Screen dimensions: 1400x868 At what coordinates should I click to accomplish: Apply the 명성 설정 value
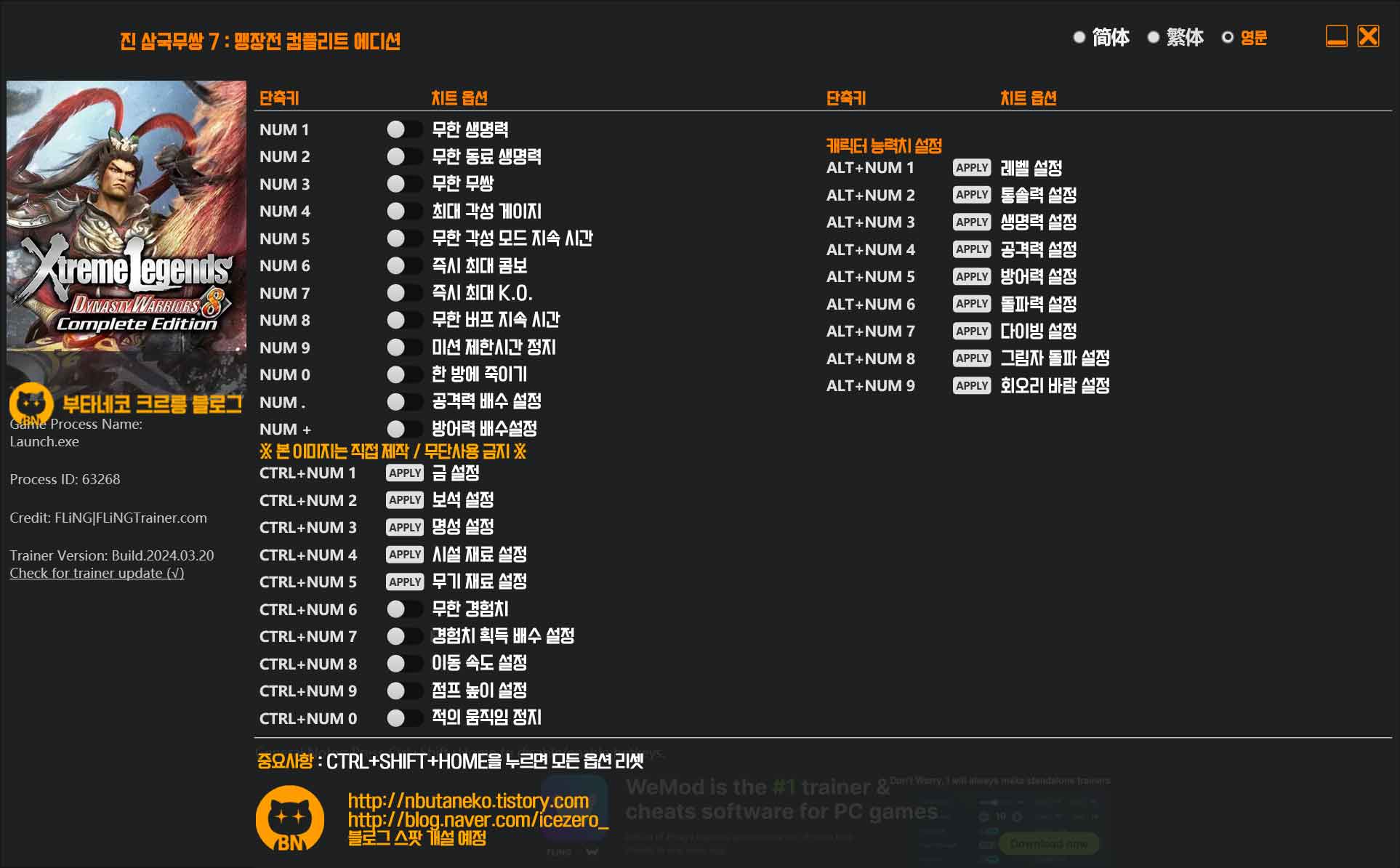click(x=405, y=528)
